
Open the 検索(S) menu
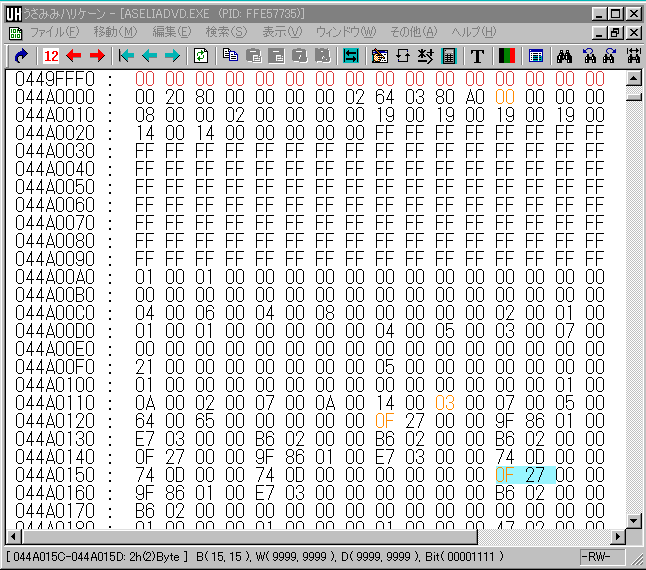pyautogui.click(x=225, y=32)
